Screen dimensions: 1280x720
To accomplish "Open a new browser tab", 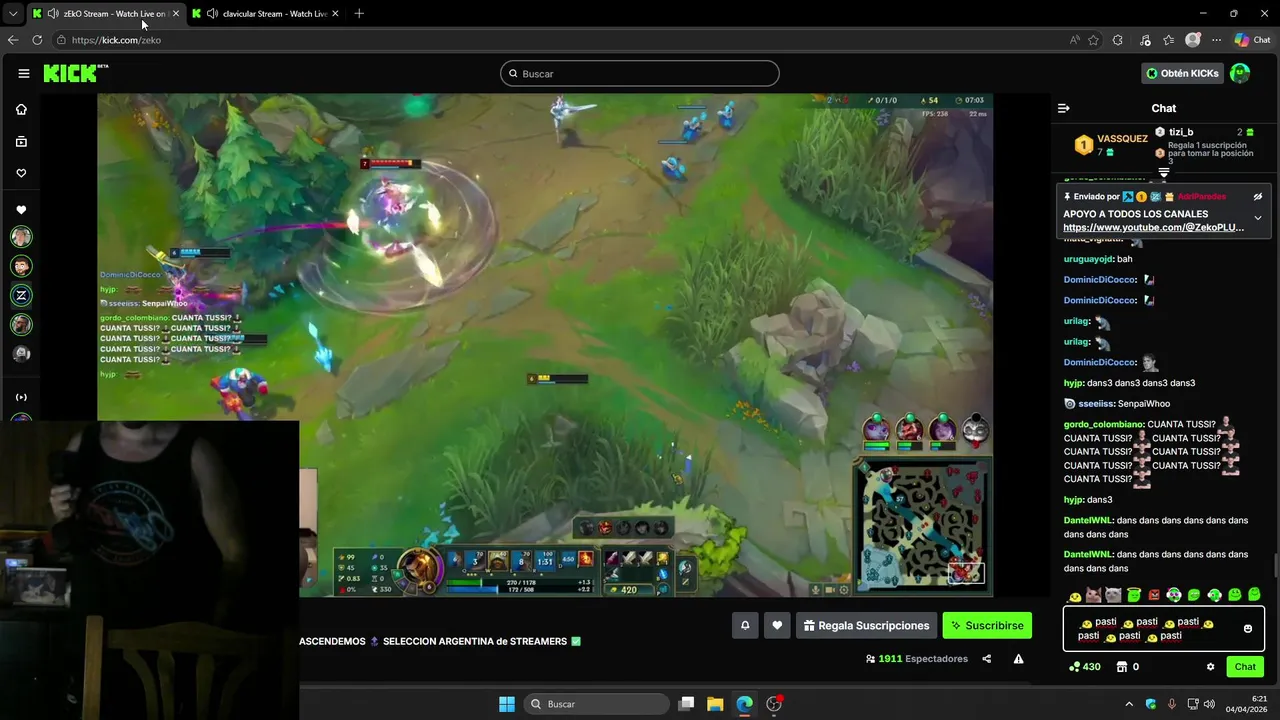I will coord(359,13).
